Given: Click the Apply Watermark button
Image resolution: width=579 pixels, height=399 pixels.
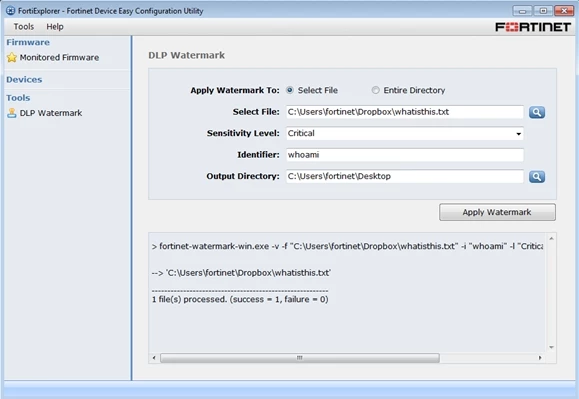Looking at the screenshot, I should coord(497,212).
